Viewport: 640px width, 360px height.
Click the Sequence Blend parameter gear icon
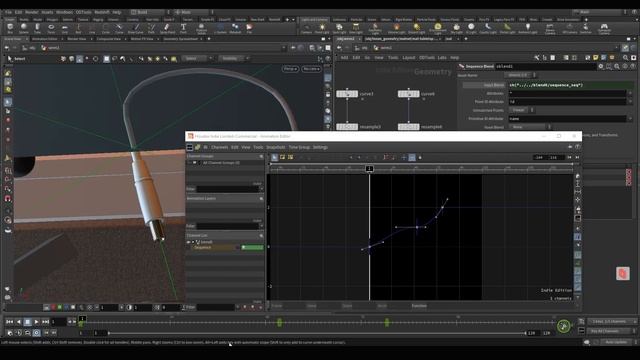tap(601, 66)
